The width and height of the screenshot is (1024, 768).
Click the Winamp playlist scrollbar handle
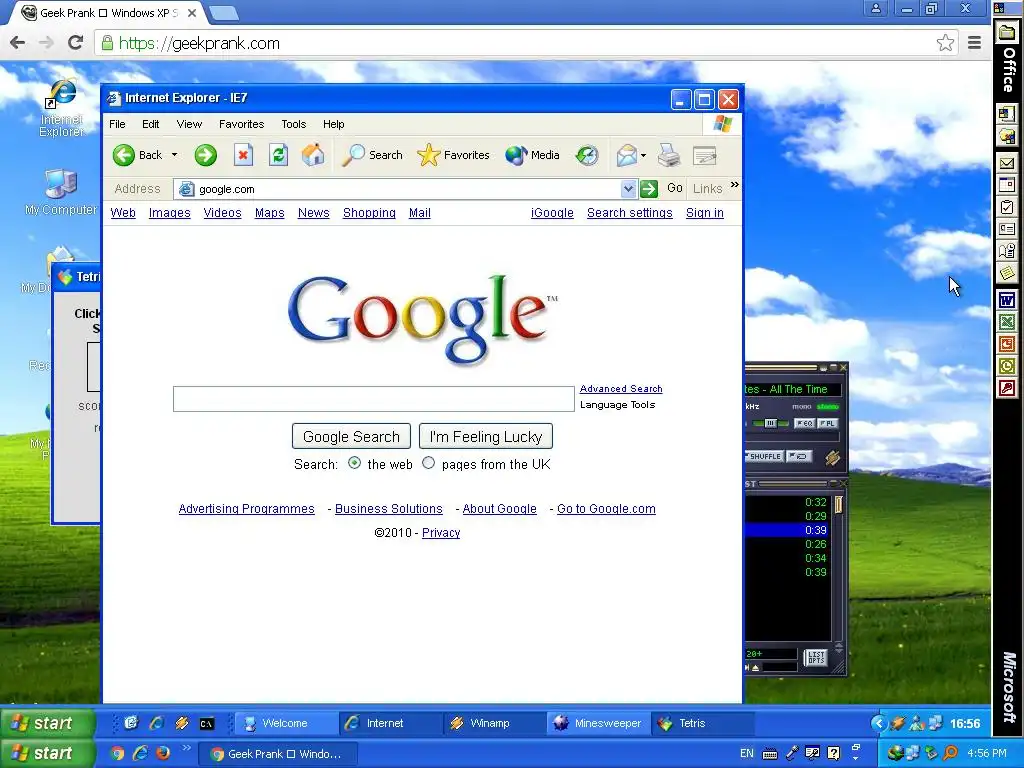(x=839, y=504)
